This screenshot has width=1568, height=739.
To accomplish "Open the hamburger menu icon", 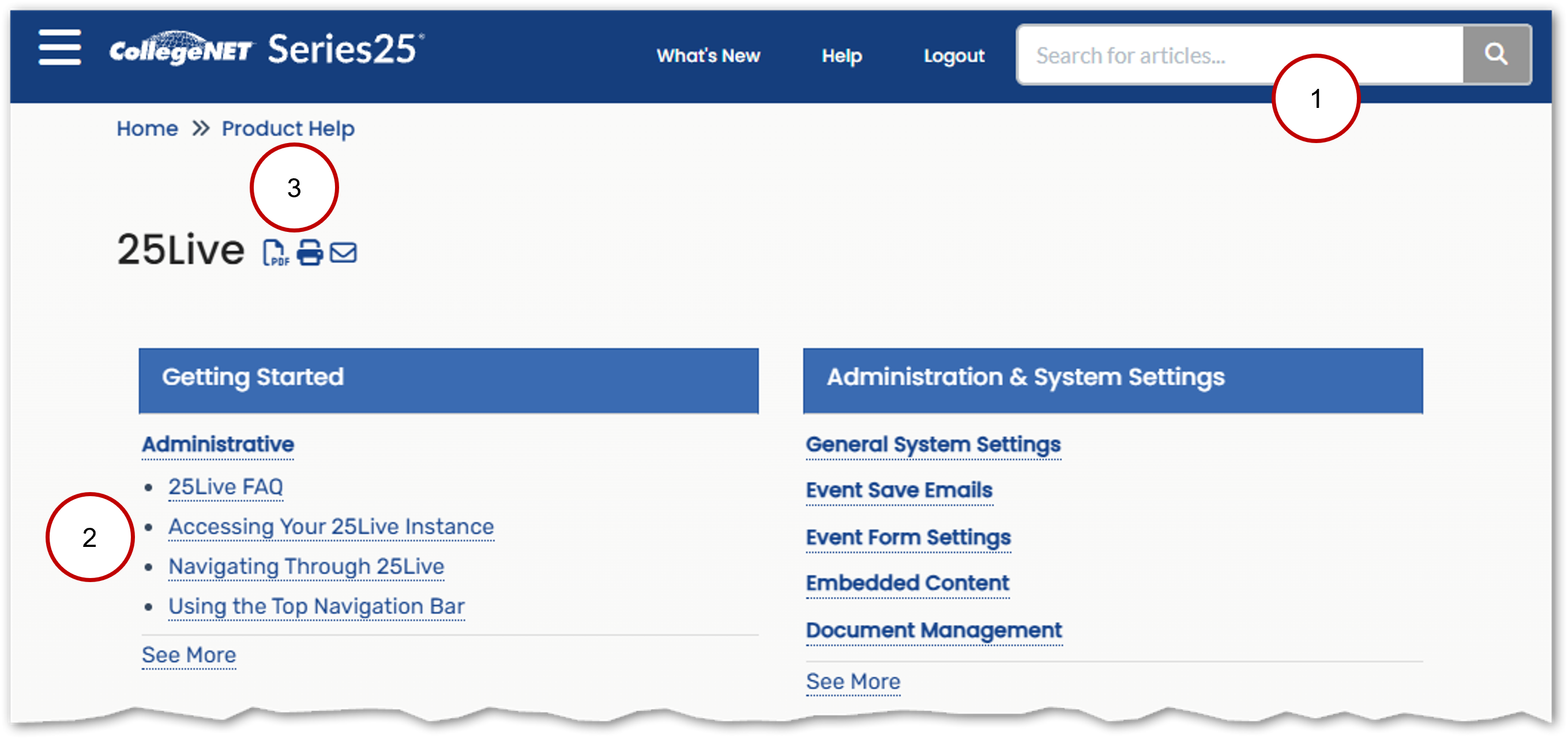I will point(59,47).
